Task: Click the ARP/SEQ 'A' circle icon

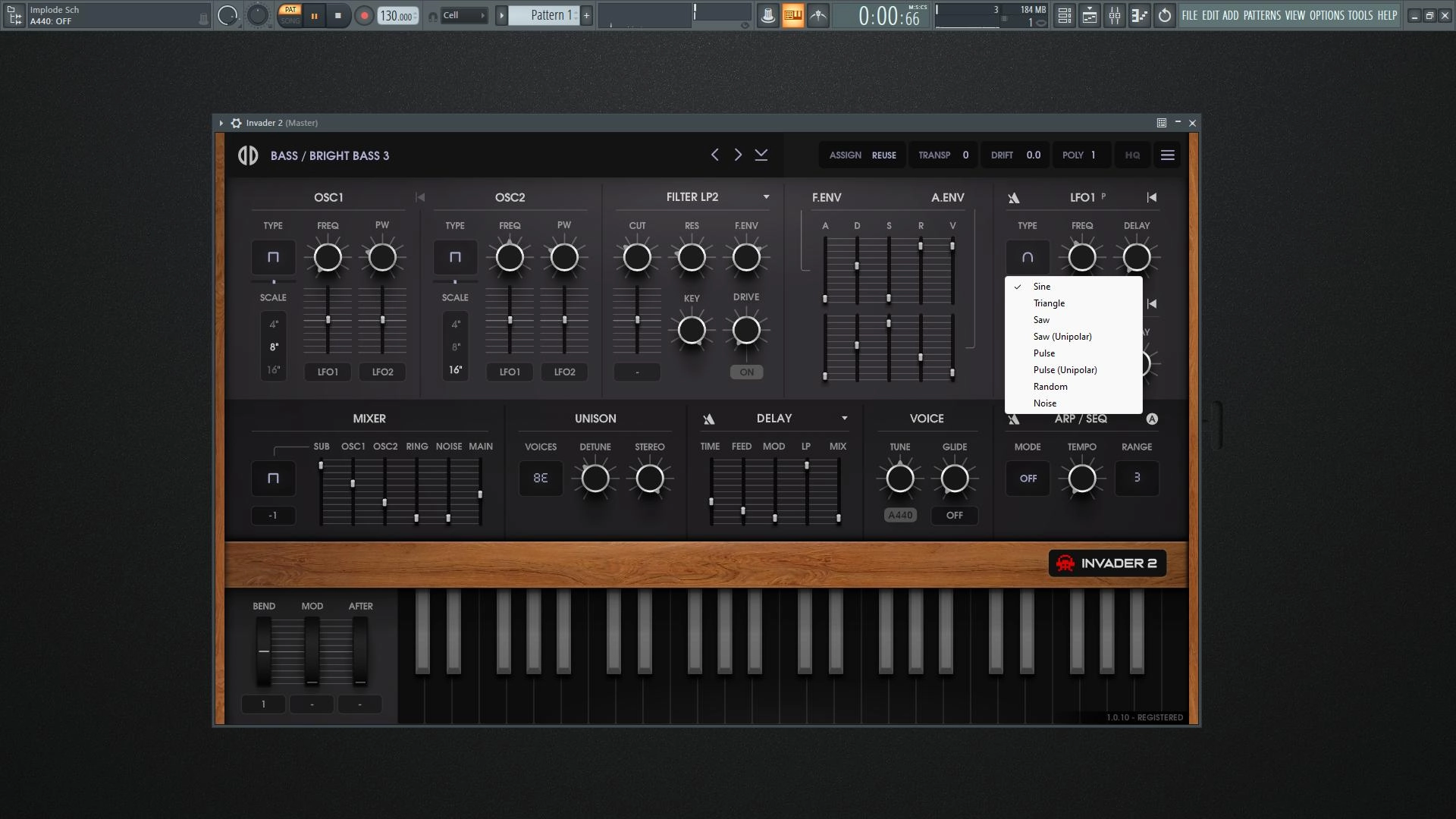Action: (x=1152, y=419)
